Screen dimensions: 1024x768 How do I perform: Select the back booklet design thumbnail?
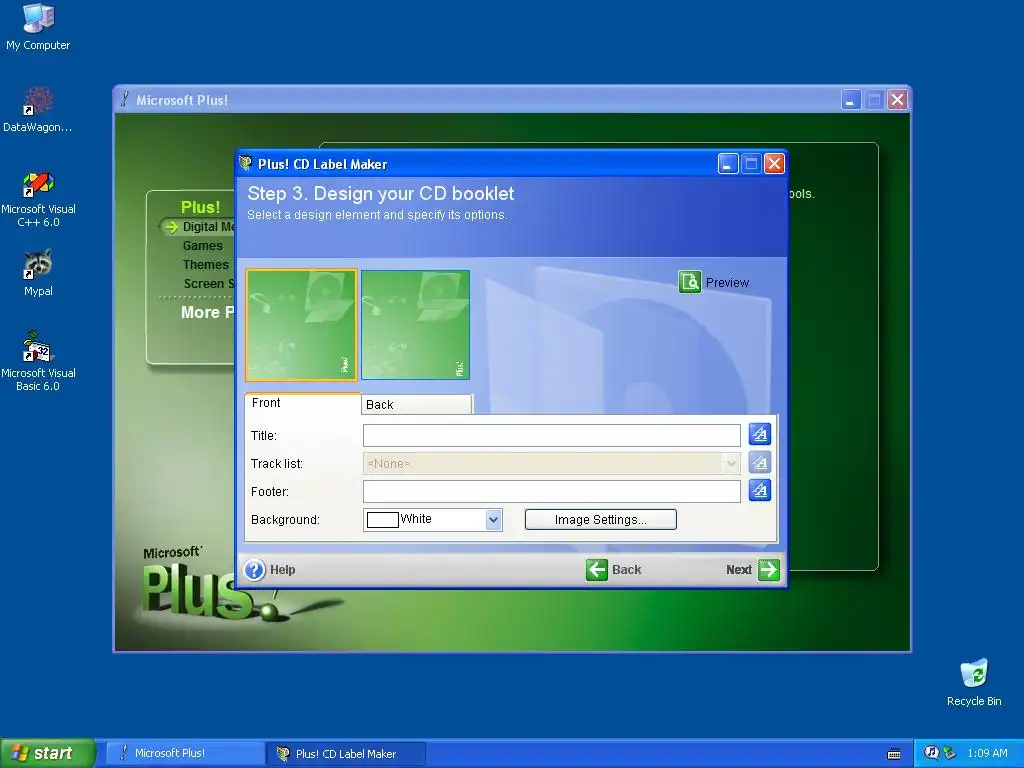[415, 325]
